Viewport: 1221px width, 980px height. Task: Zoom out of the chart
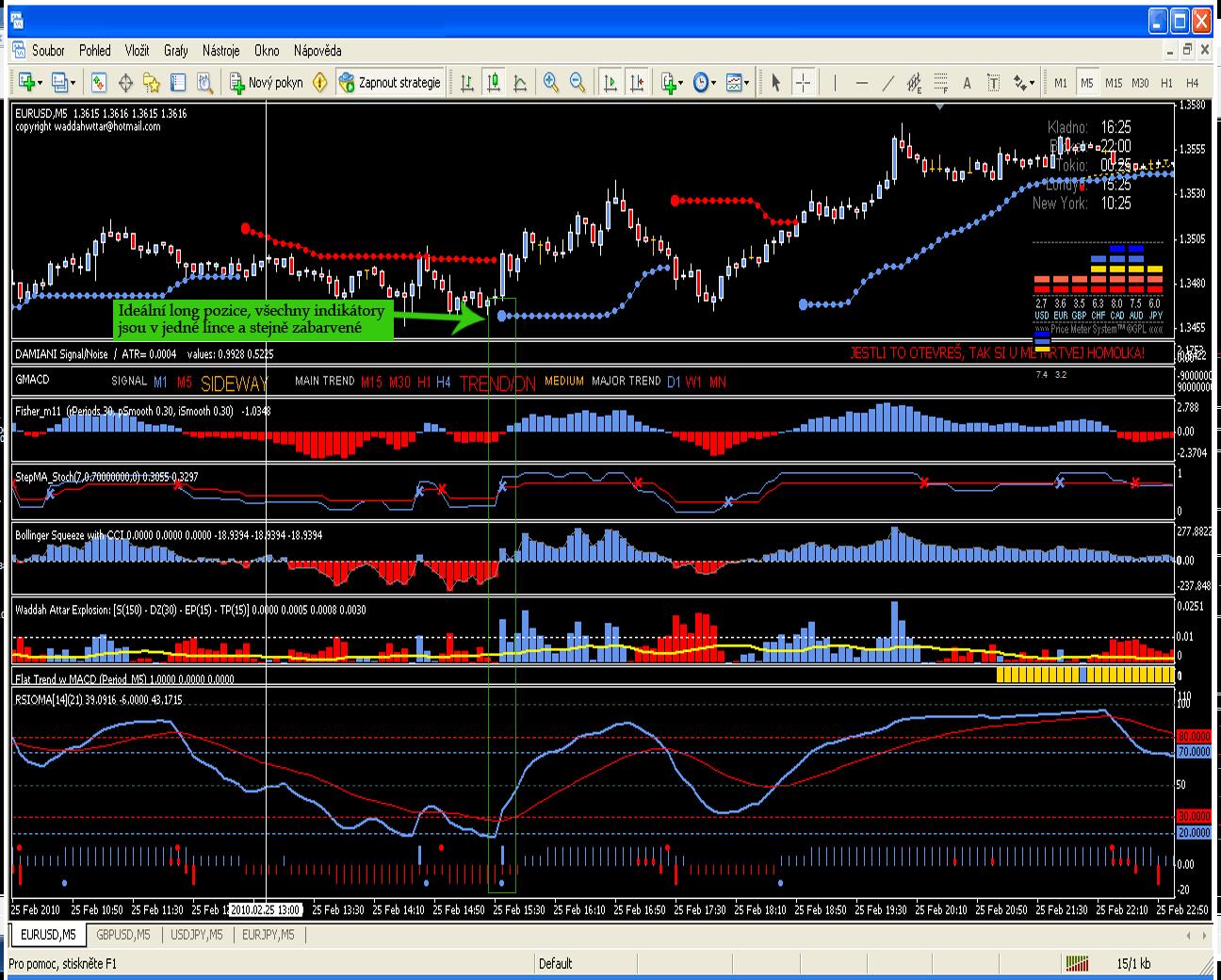(x=578, y=83)
